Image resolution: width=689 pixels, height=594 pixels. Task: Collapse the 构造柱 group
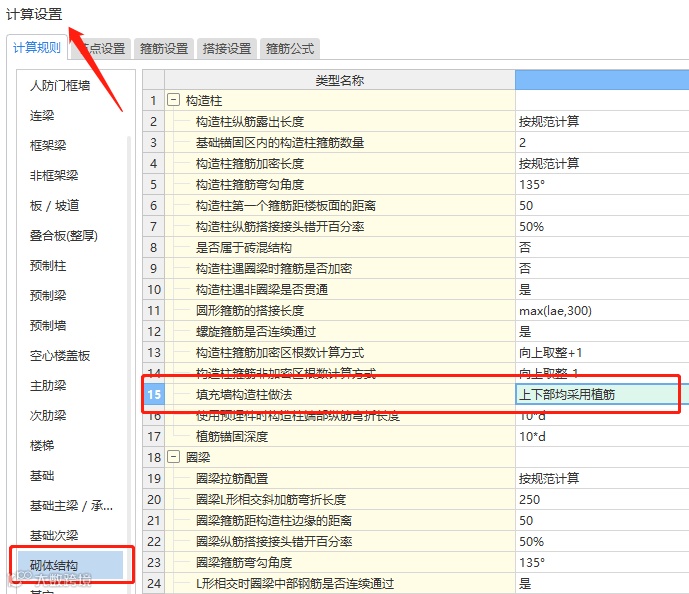coord(174,100)
